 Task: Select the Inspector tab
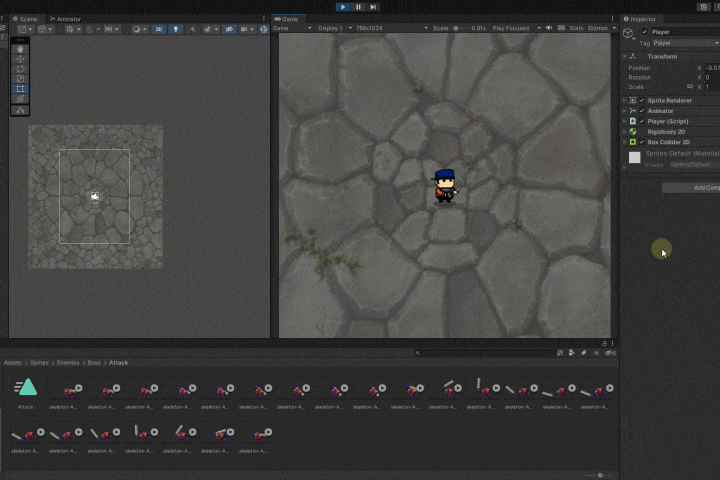click(639, 19)
